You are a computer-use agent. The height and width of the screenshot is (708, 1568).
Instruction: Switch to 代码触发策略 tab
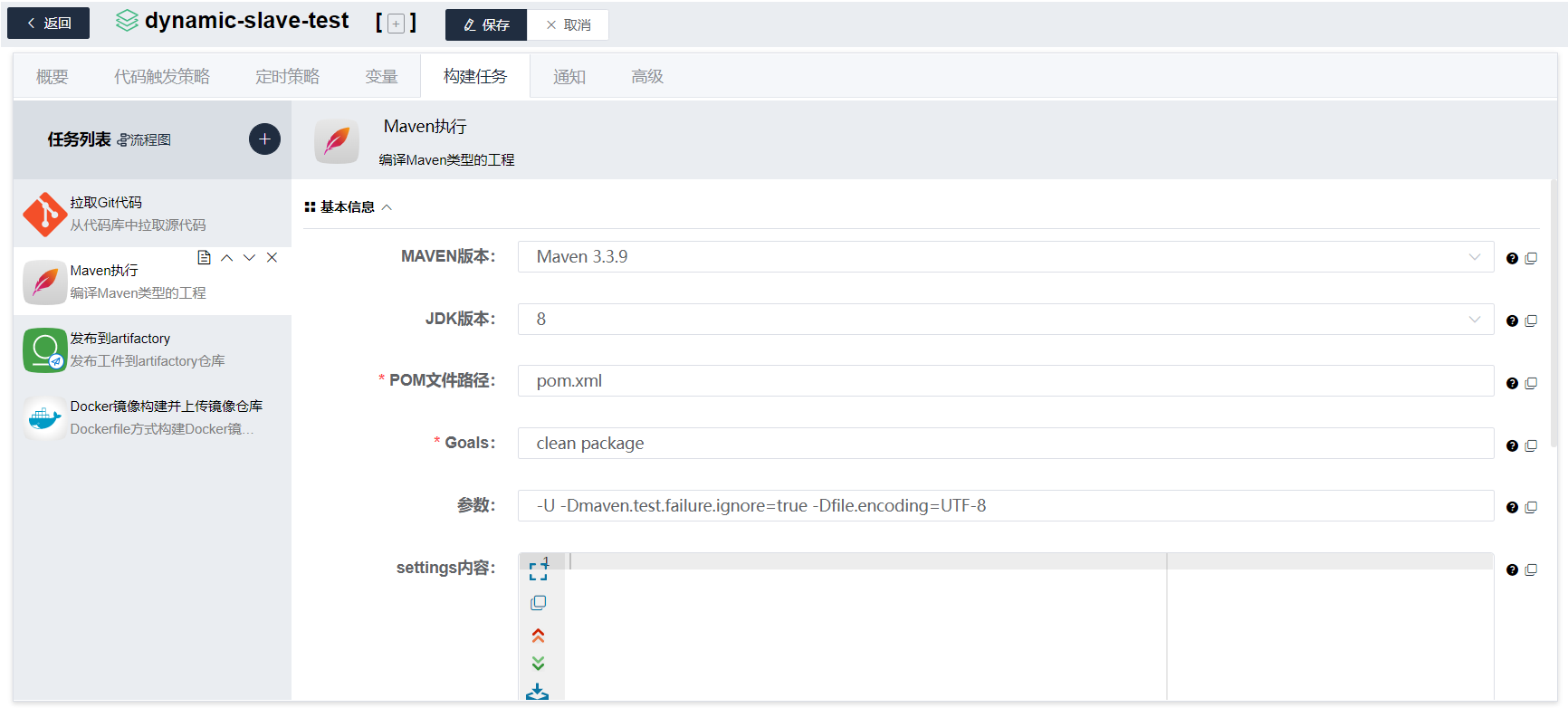(x=162, y=77)
